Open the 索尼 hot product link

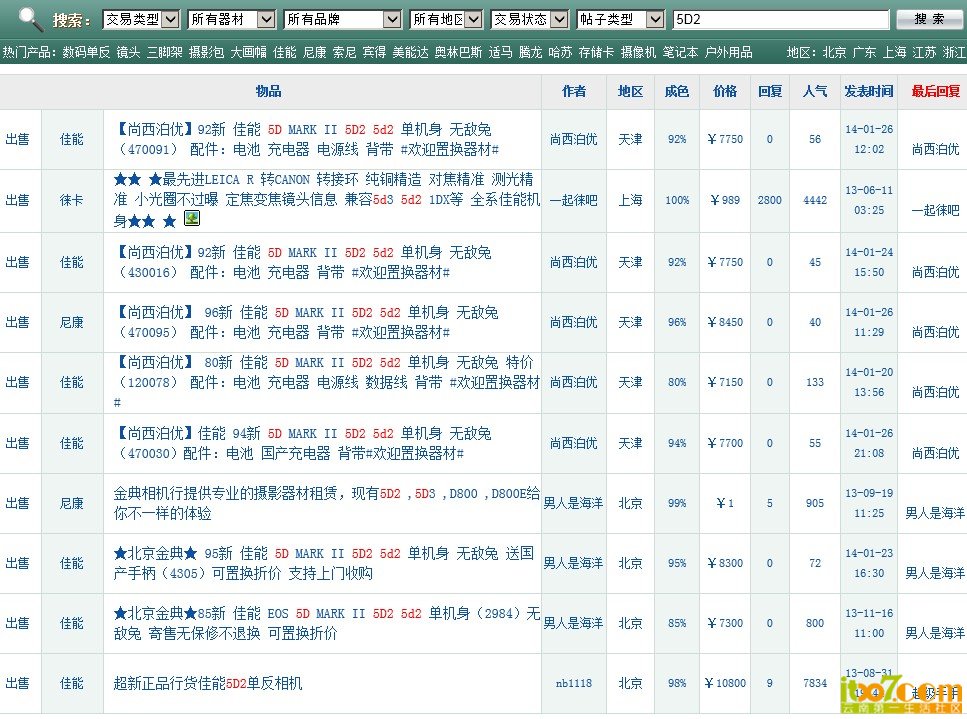click(345, 52)
